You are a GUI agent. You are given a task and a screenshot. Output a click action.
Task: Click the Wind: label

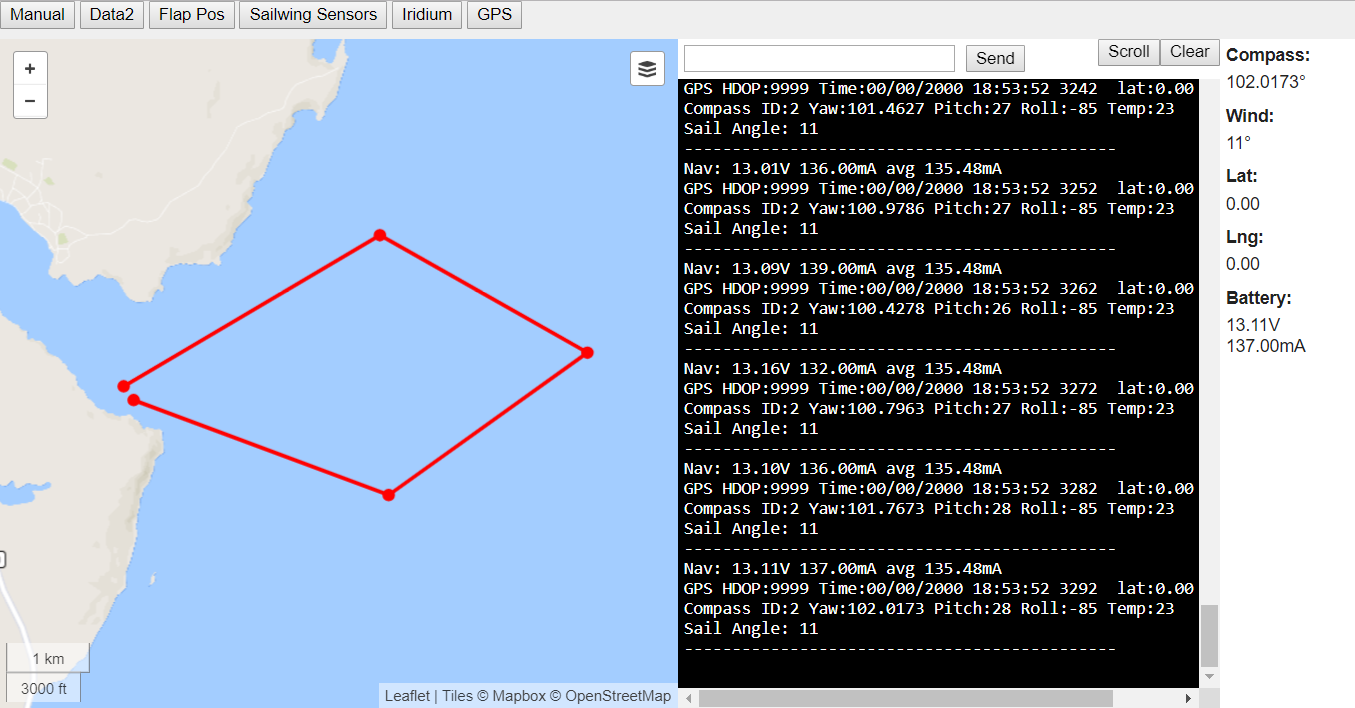coord(1250,116)
